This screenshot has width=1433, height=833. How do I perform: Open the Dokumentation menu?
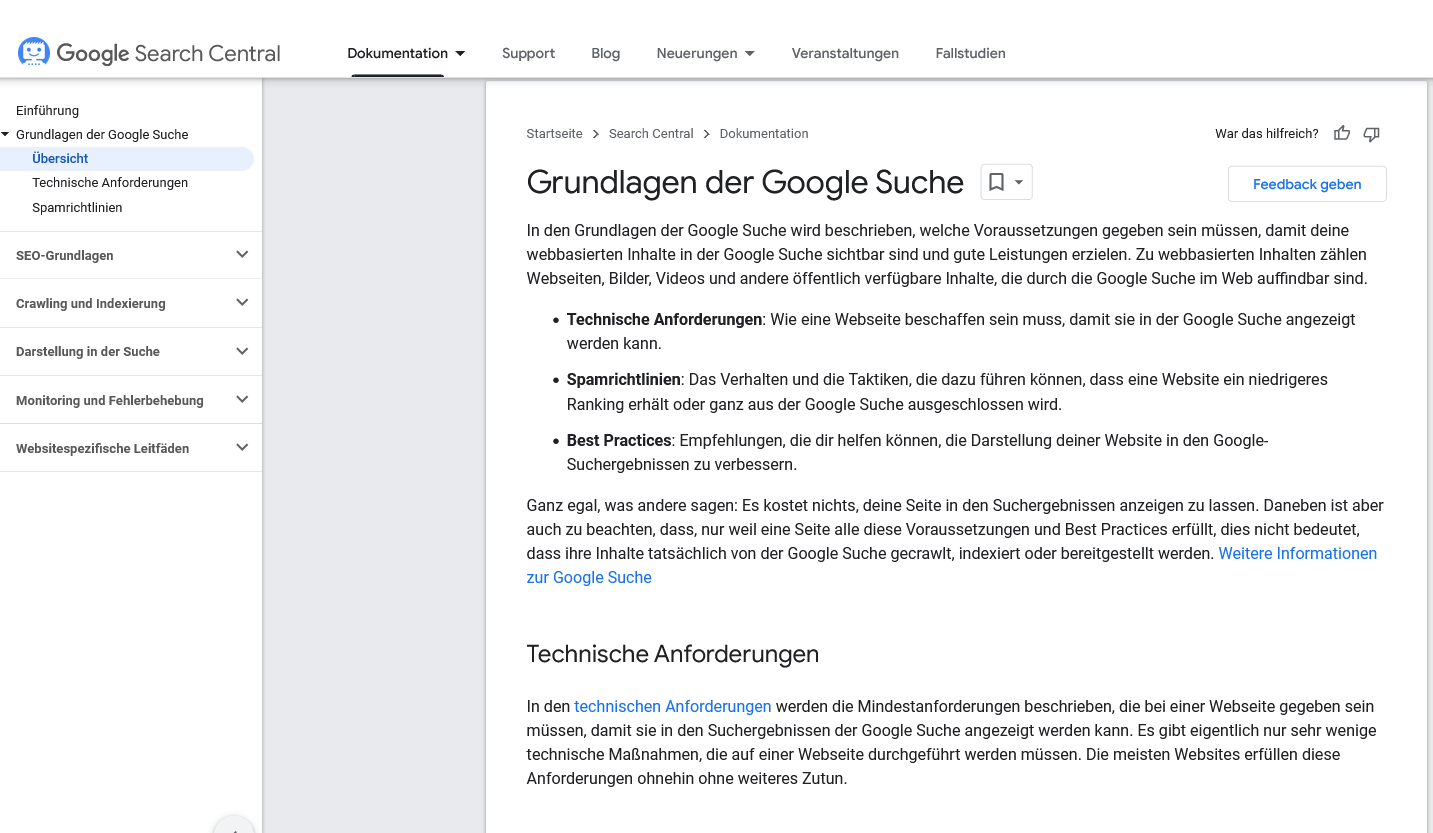point(397,53)
